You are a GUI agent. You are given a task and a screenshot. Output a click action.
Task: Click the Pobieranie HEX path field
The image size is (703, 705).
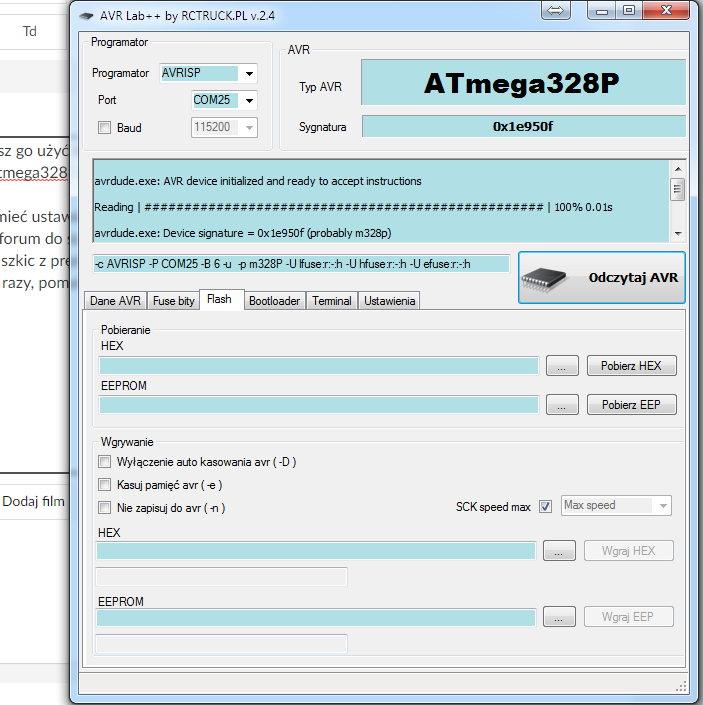319,366
